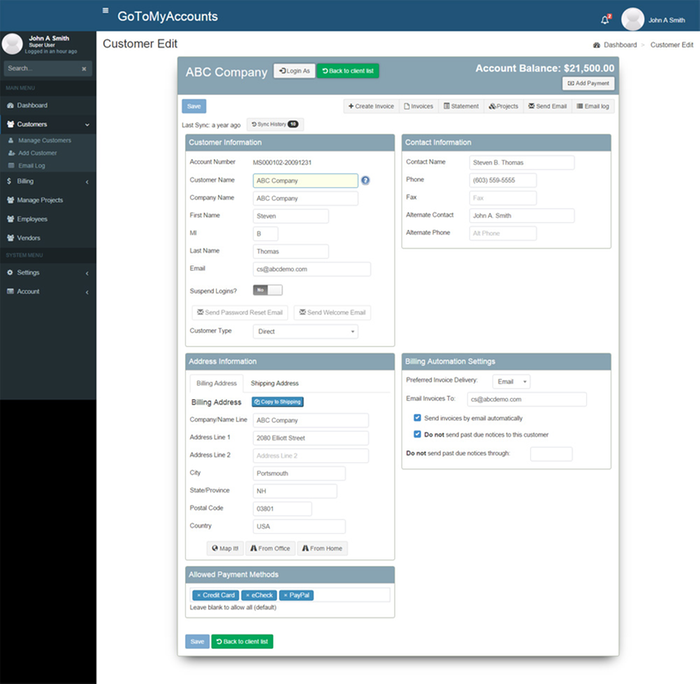The image size is (700, 684).
Task: Click the top Save button
Action: [194, 106]
